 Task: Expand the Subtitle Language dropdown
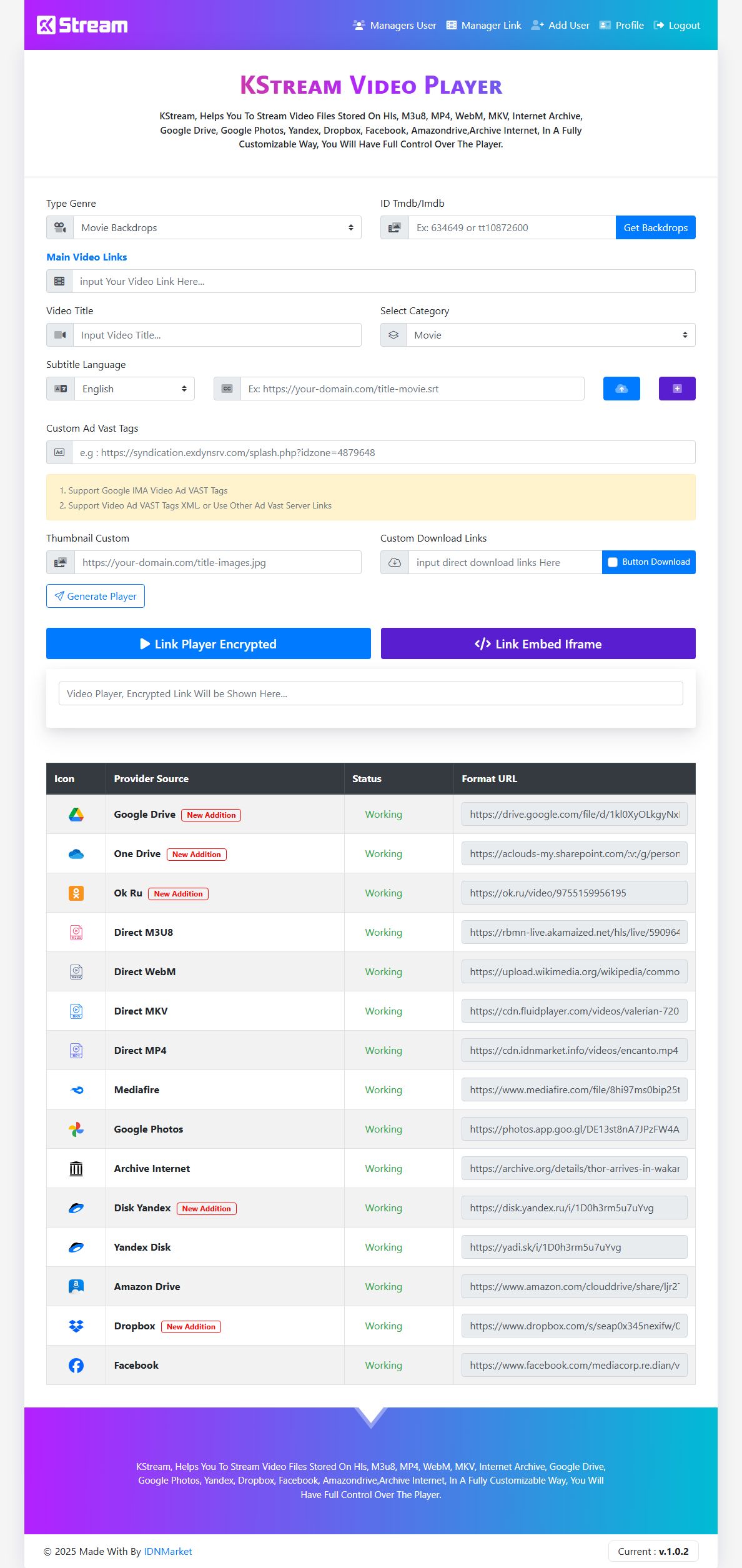pyautogui.click(x=134, y=389)
